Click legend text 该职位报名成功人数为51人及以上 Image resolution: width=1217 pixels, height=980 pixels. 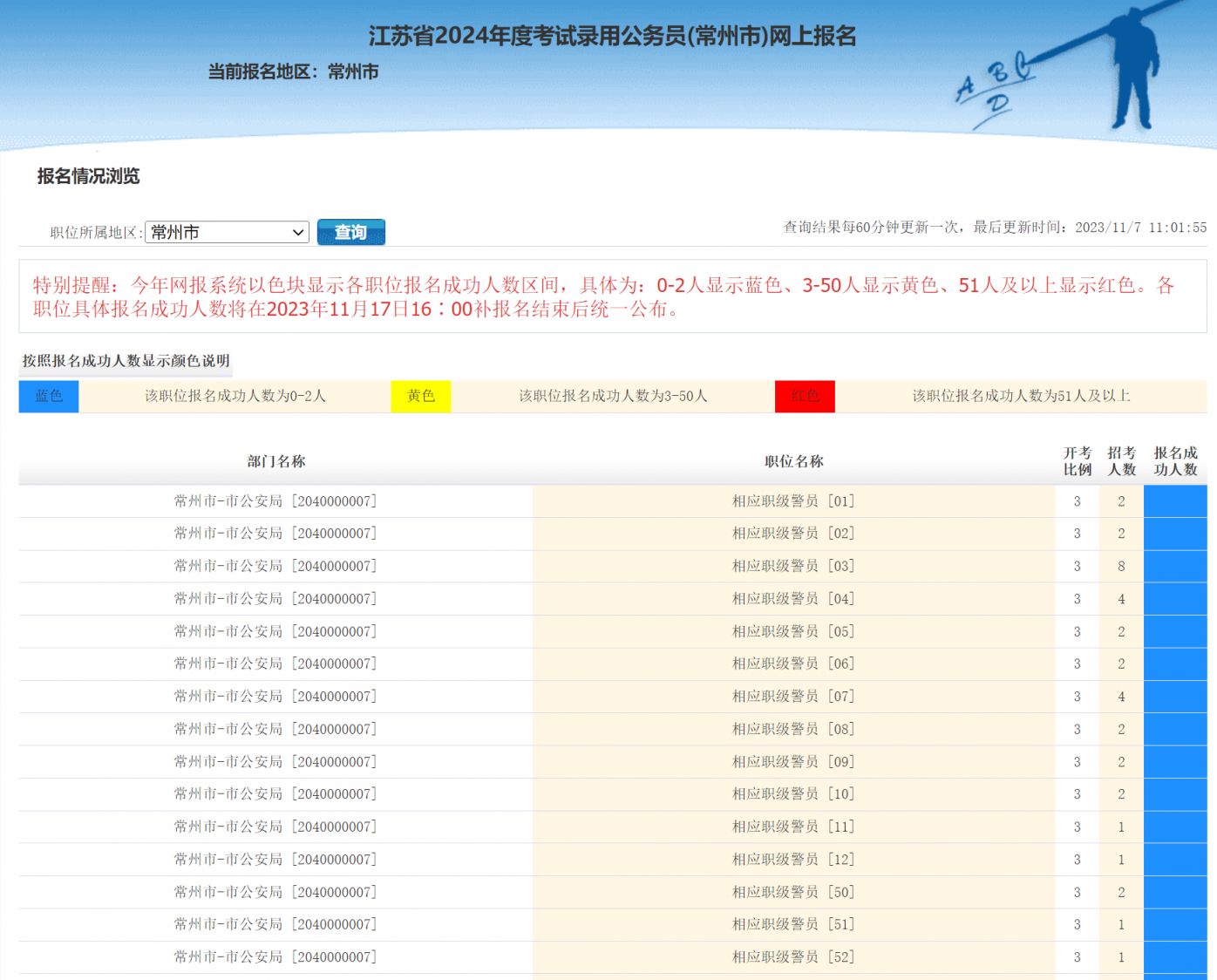coord(1022,396)
